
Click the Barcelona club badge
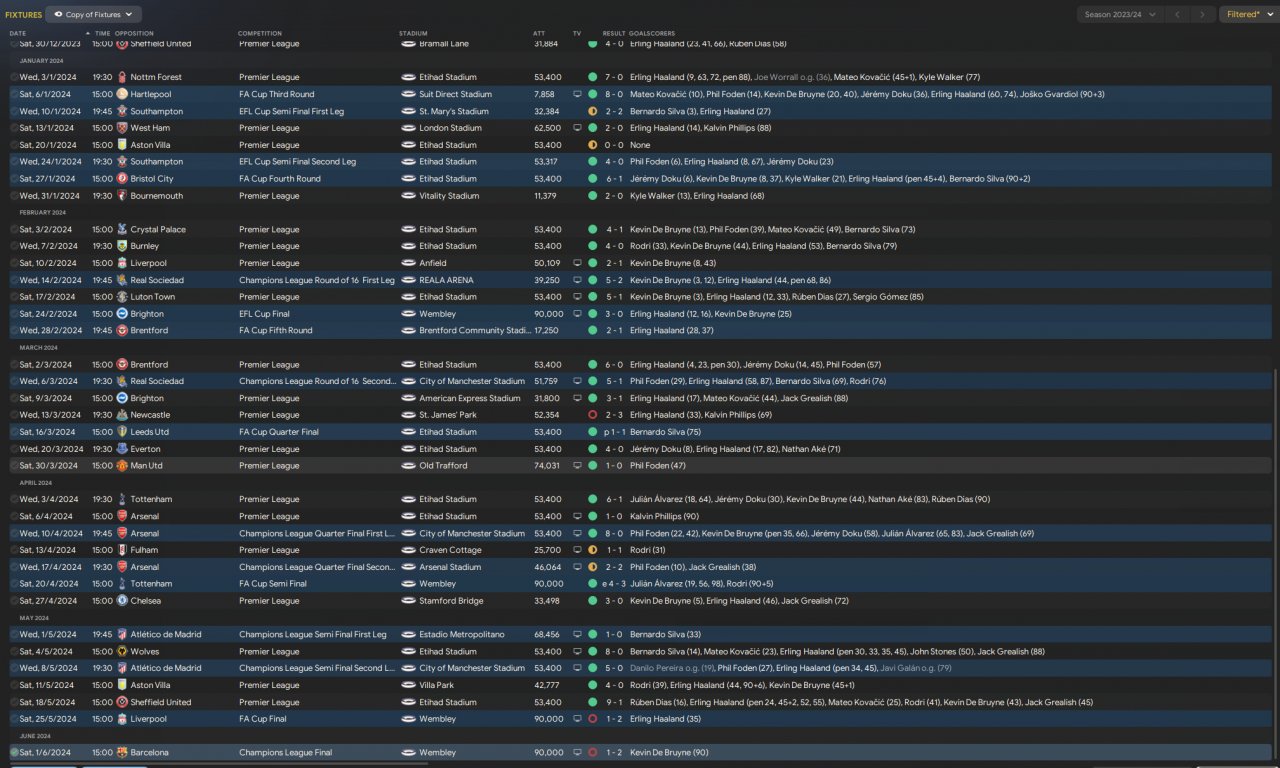[x=122, y=753]
